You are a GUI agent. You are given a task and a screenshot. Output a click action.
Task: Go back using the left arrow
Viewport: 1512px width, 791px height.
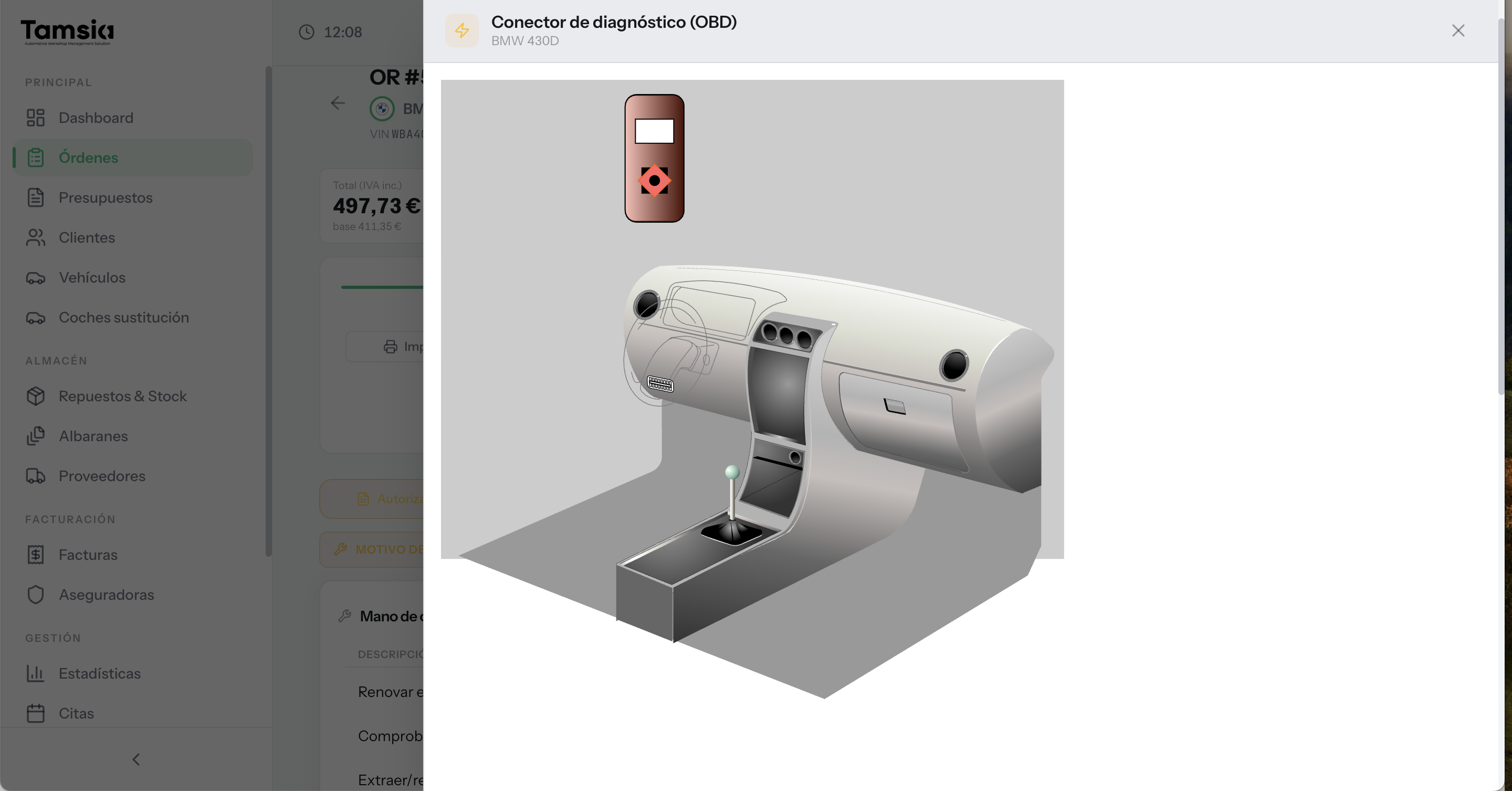tap(338, 103)
